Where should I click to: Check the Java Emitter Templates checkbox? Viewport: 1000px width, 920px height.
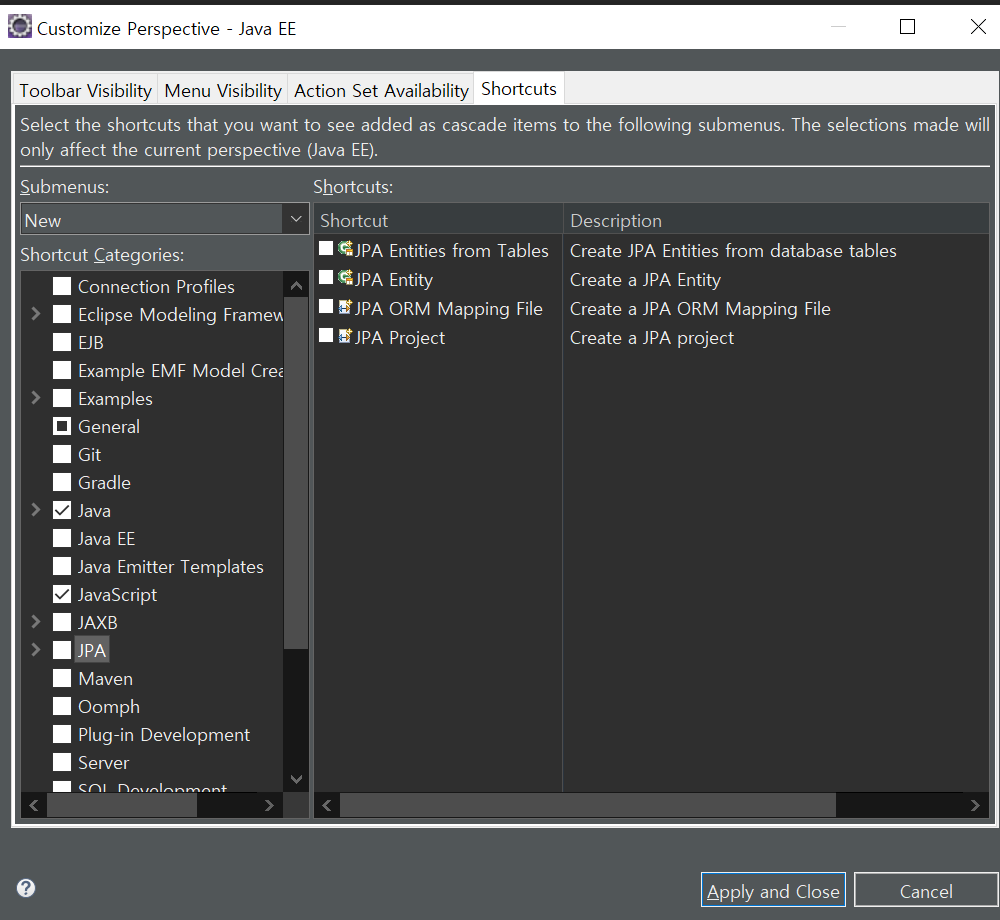pyautogui.click(x=62, y=567)
